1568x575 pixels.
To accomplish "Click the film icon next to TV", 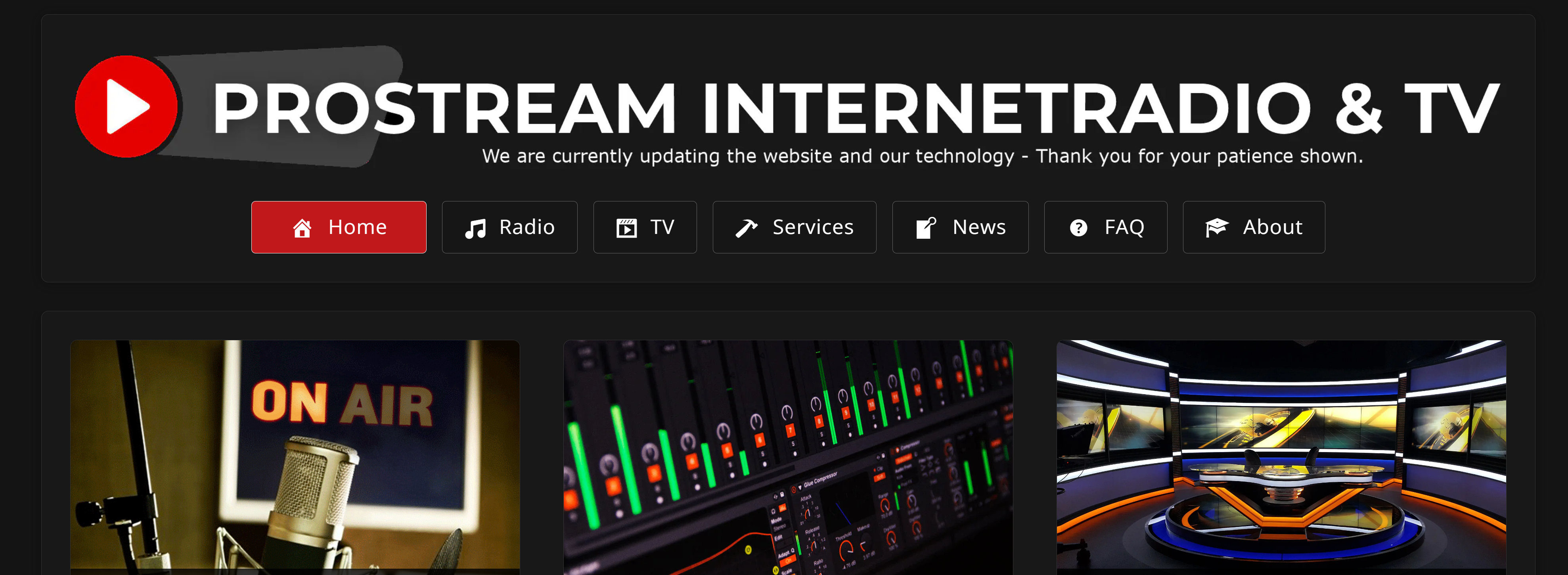I will (x=626, y=226).
